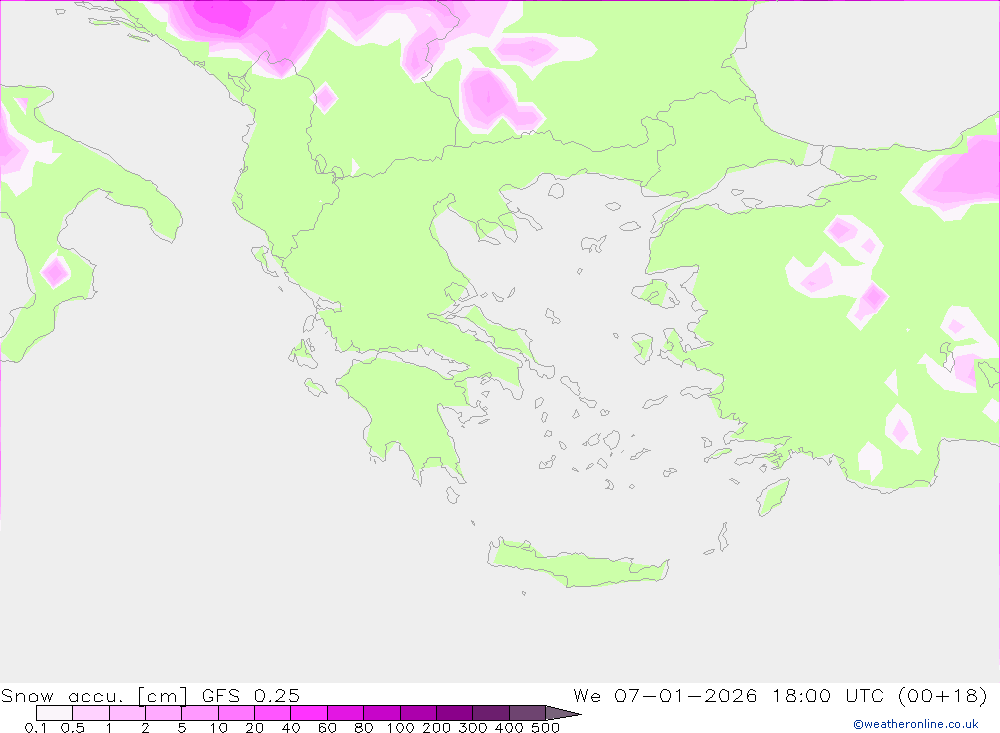This screenshot has height=733, width=1000.
Task: Click the '400' legend scale value
Action: coord(510,727)
